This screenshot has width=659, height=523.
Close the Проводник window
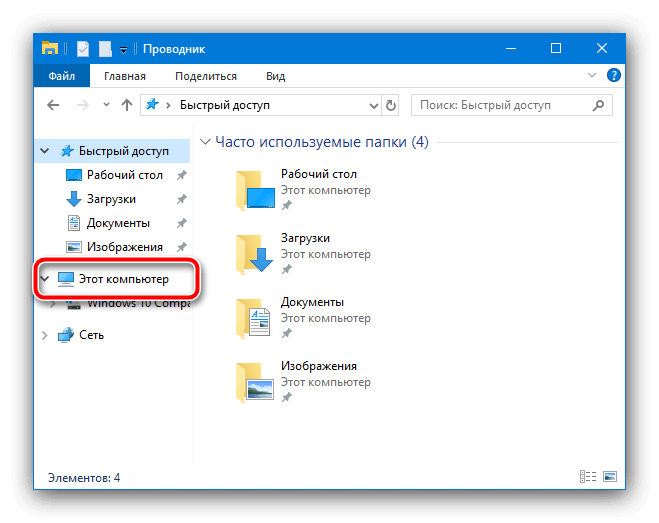(x=602, y=48)
